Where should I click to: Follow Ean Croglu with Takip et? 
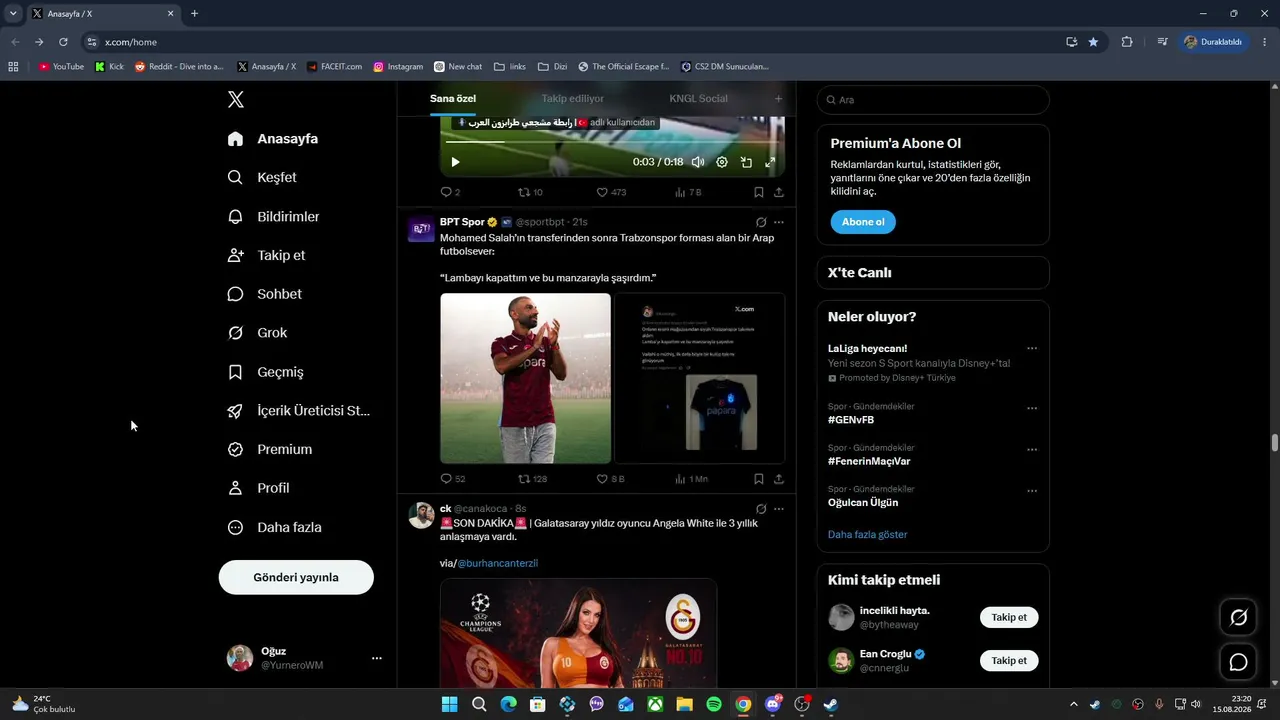pyautogui.click(x=1009, y=660)
